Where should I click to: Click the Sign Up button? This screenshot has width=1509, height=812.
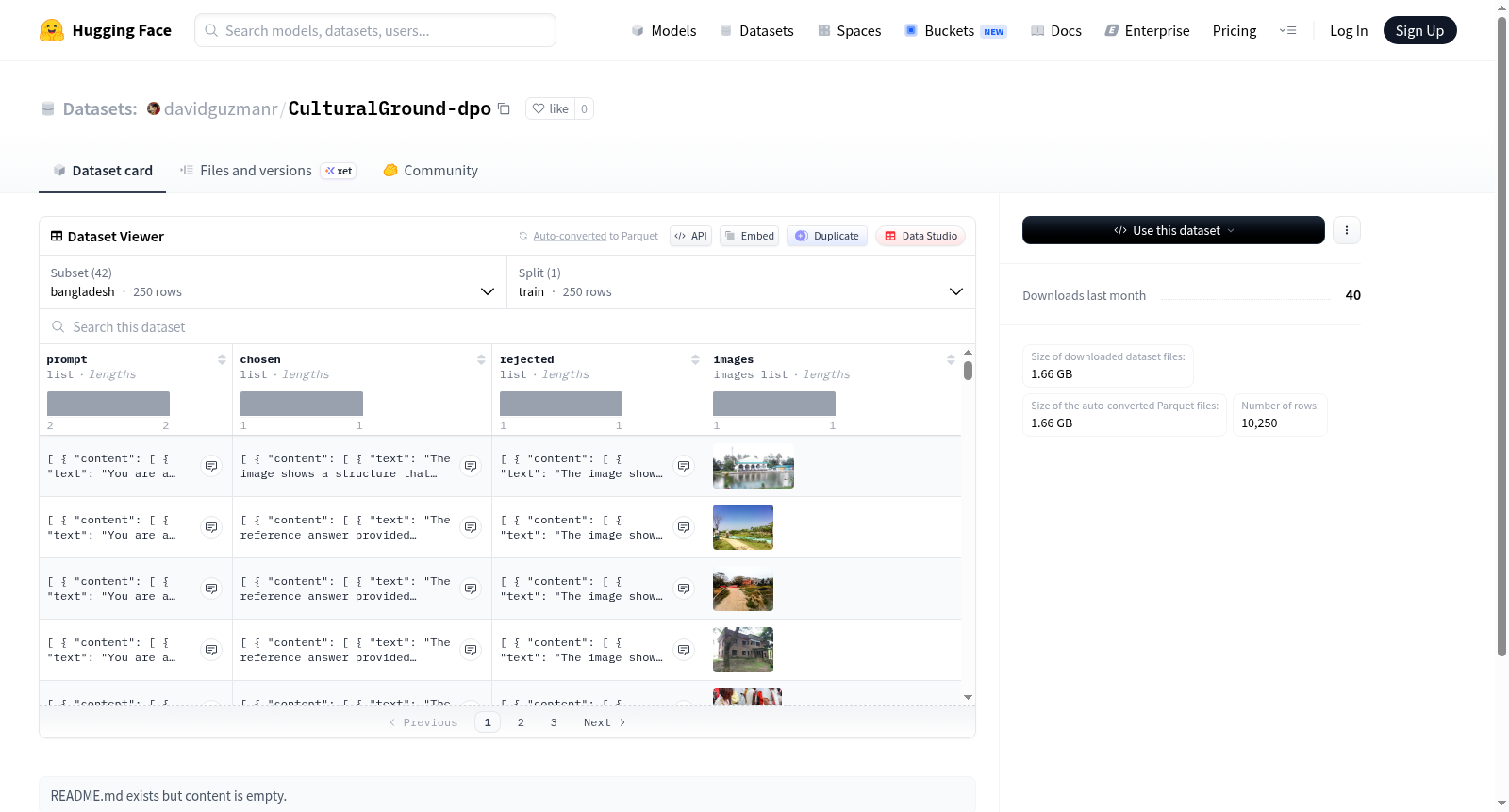pyautogui.click(x=1419, y=30)
